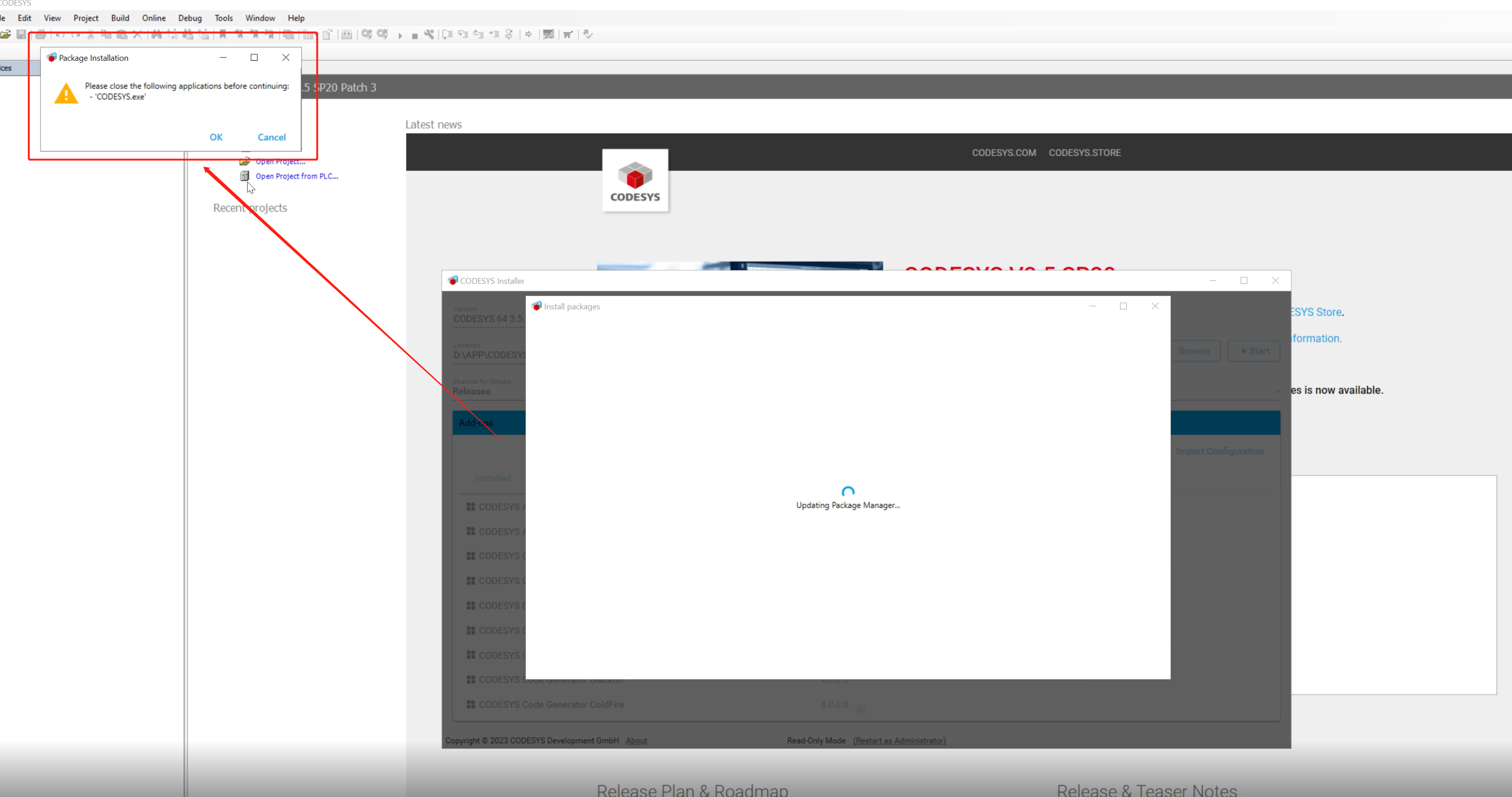
Task: Open the CODESYS.COM link
Action: [1004, 152]
